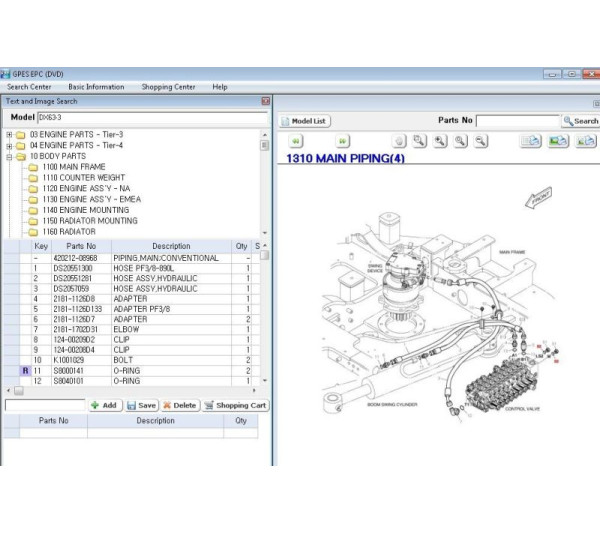This screenshot has width=600, height=533.
Task: Click the last magnifier zoom icon
Action: (480, 142)
